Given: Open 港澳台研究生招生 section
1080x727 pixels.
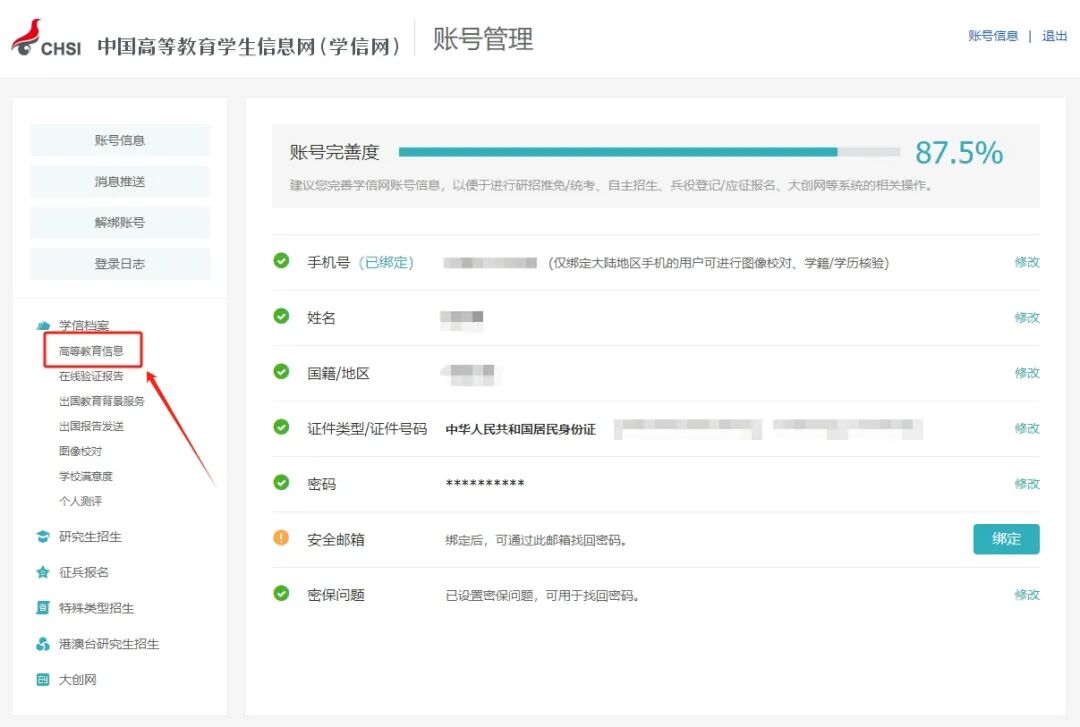Looking at the screenshot, I should click(109, 644).
